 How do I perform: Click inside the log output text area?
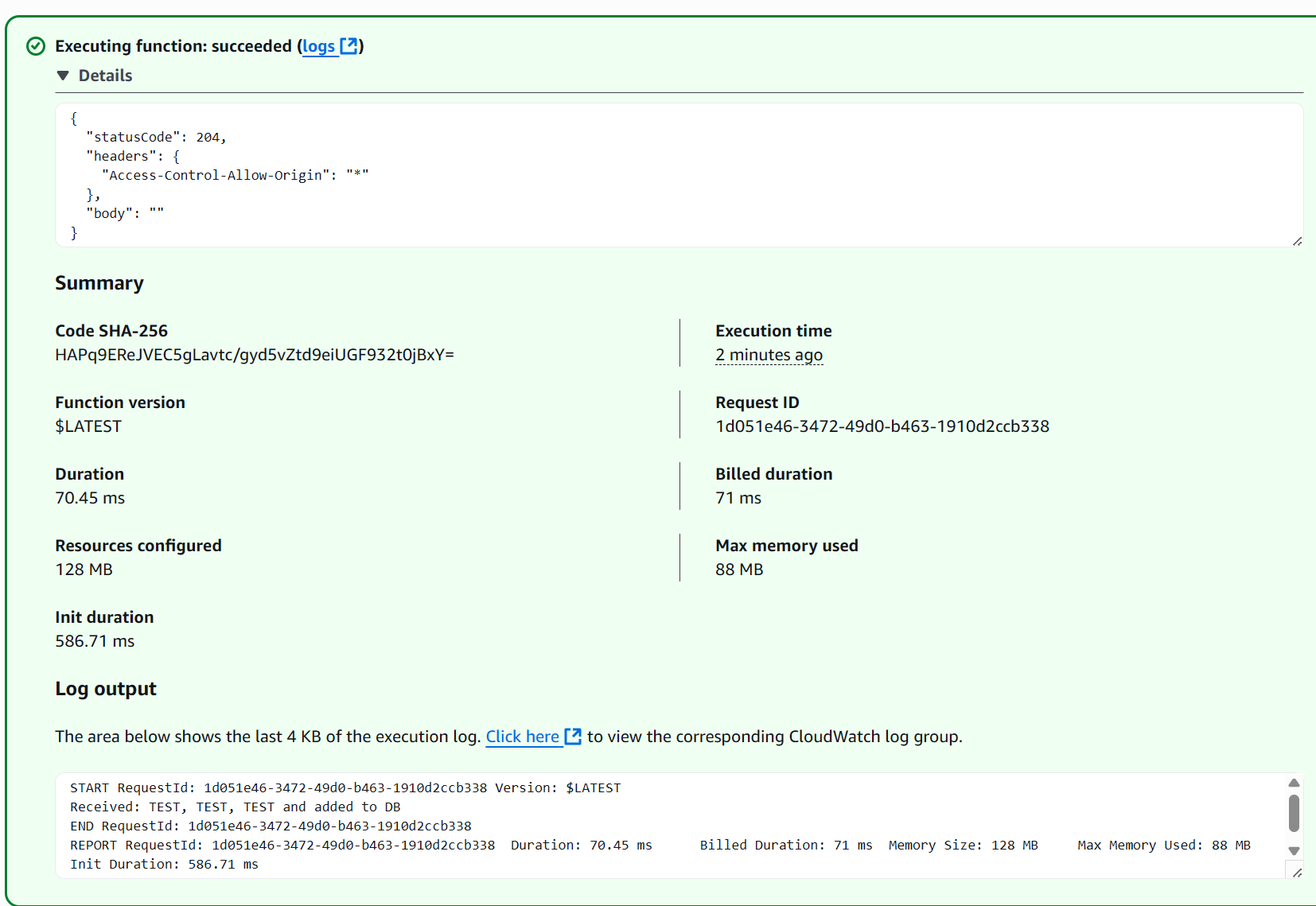click(637, 826)
